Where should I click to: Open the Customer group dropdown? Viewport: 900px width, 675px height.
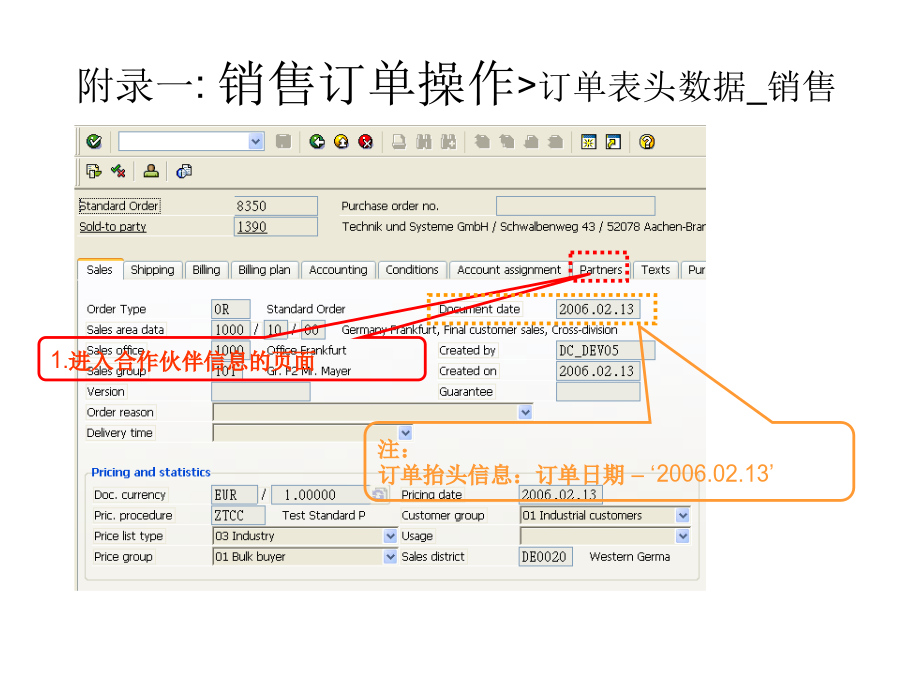(x=682, y=515)
